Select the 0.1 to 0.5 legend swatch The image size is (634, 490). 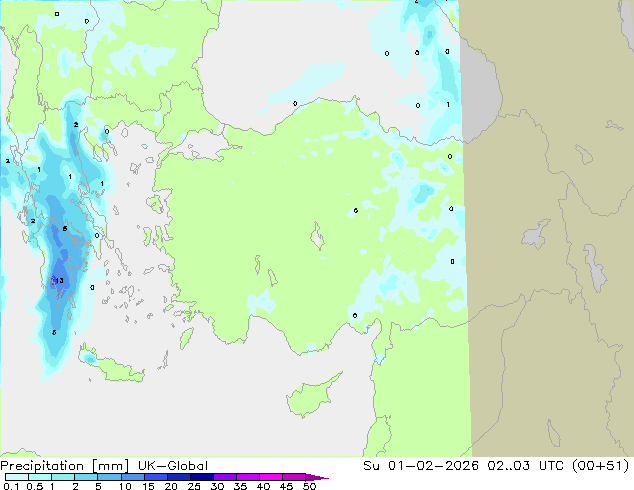[17, 477]
